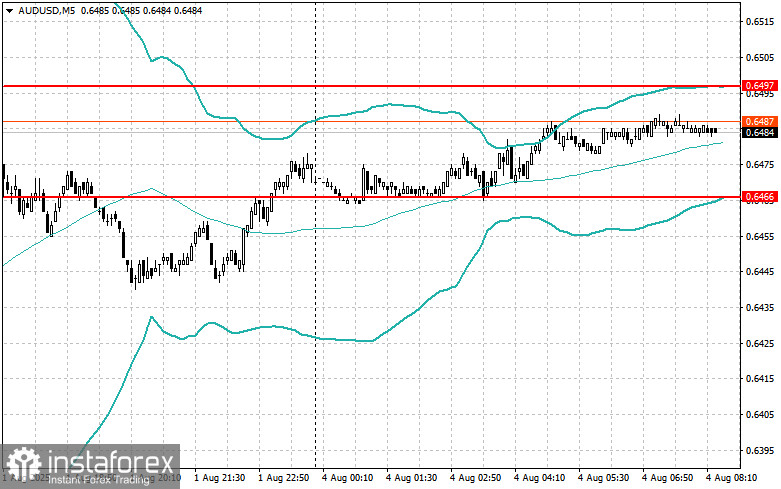
Task: Click the 1 Aug 22:50 time label
Action: (283, 478)
